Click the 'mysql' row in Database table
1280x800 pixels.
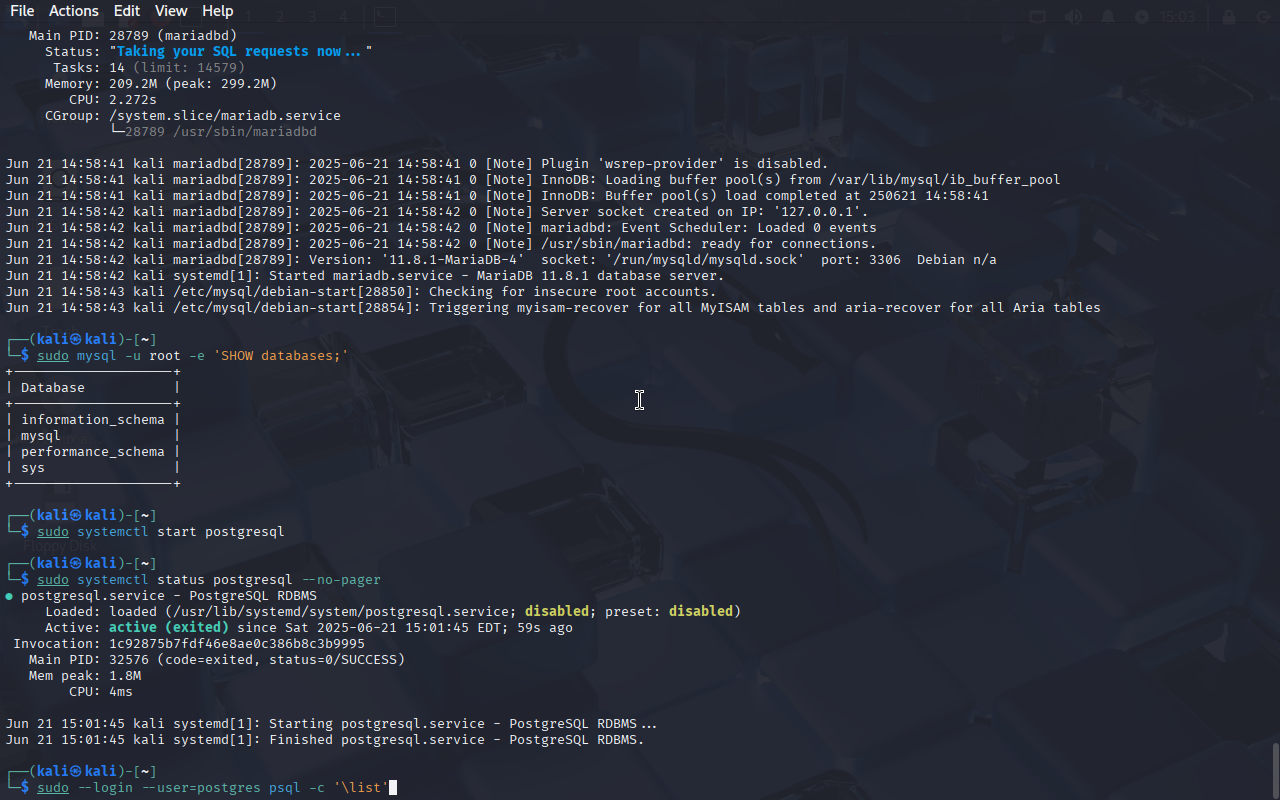pyautogui.click(x=41, y=435)
